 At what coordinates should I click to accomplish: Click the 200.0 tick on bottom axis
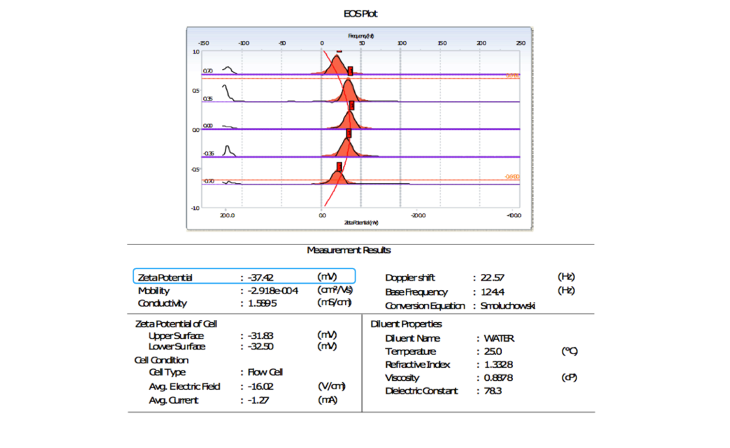pyautogui.click(x=227, y=216)
